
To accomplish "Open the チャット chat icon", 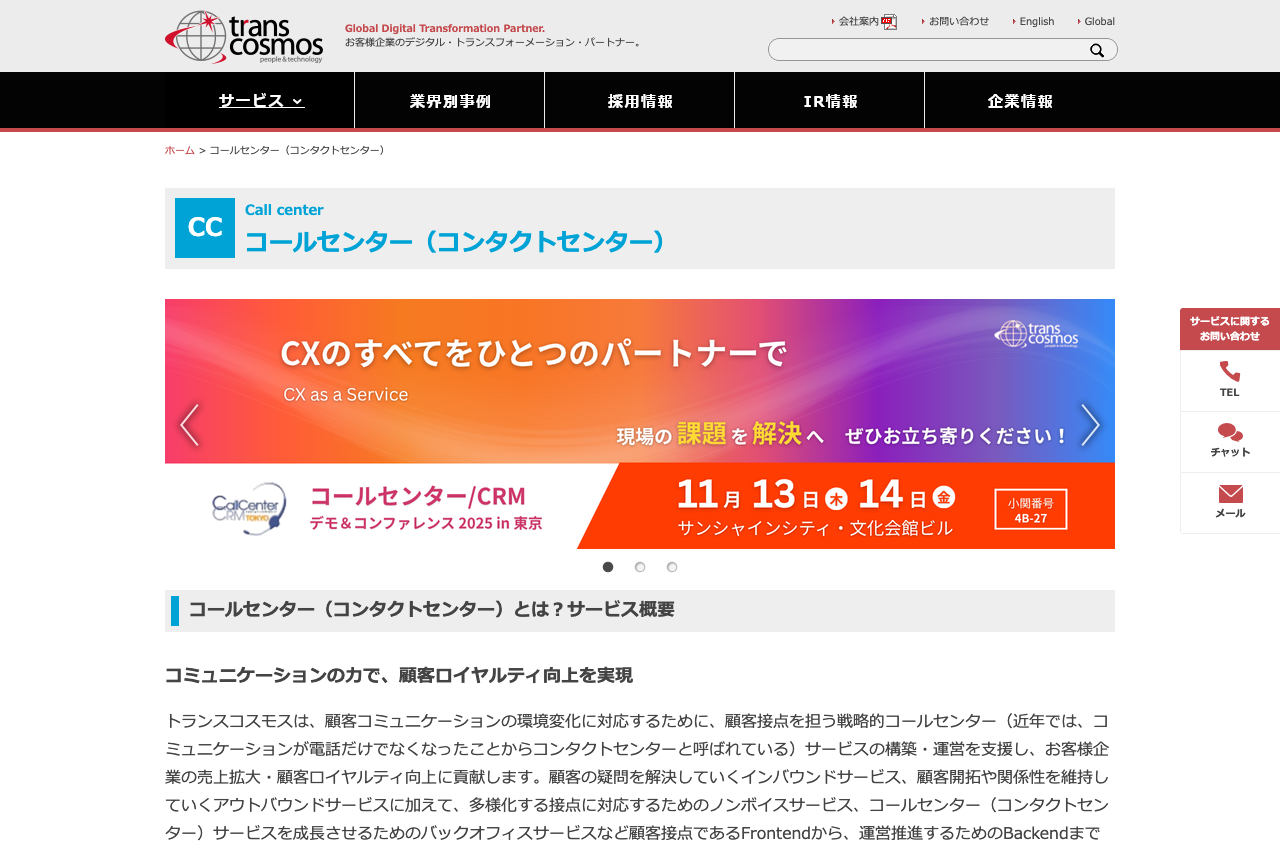I will 1230,433.
